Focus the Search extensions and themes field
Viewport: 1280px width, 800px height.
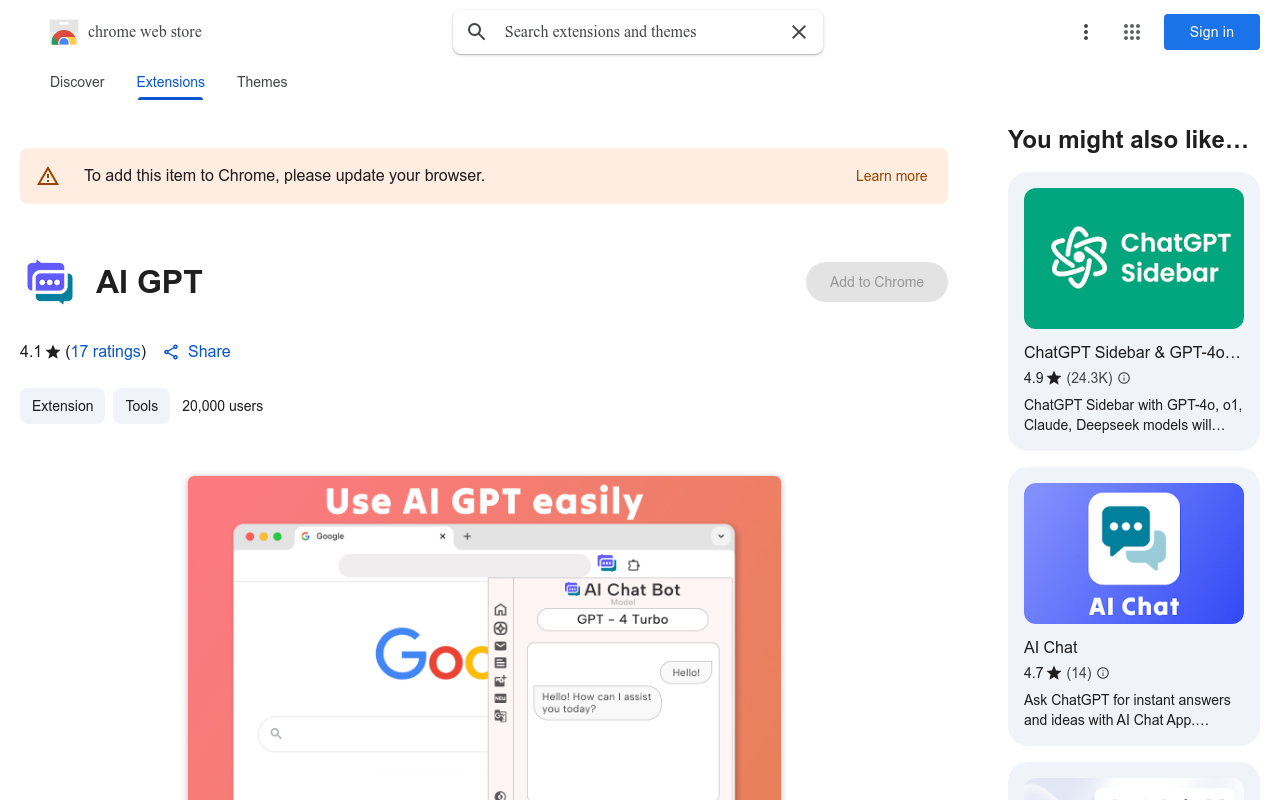[638, 32]
